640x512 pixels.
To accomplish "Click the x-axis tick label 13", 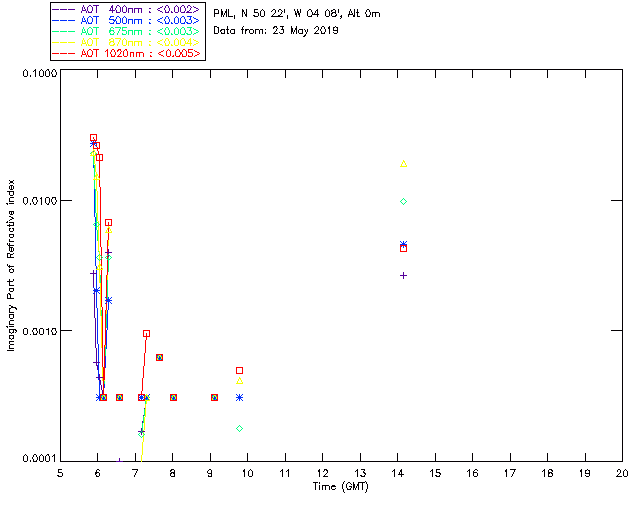I will (360, 473).
